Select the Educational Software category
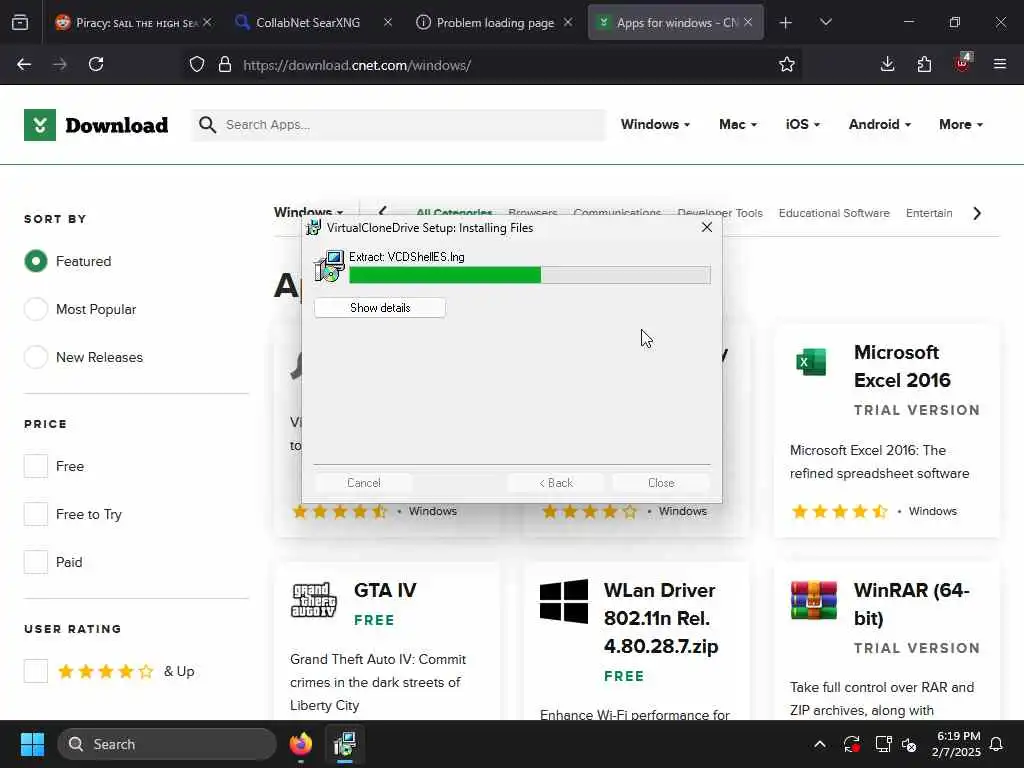This screenshot has width=1024, height=768. point(834,213)
